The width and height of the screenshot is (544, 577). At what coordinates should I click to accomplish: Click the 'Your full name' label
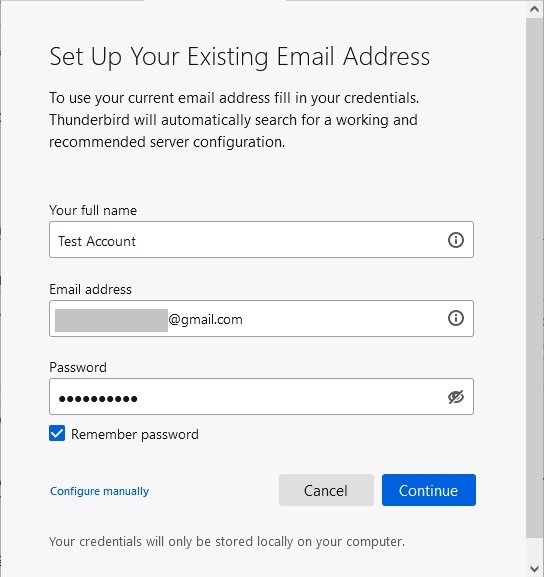(93, 210)
